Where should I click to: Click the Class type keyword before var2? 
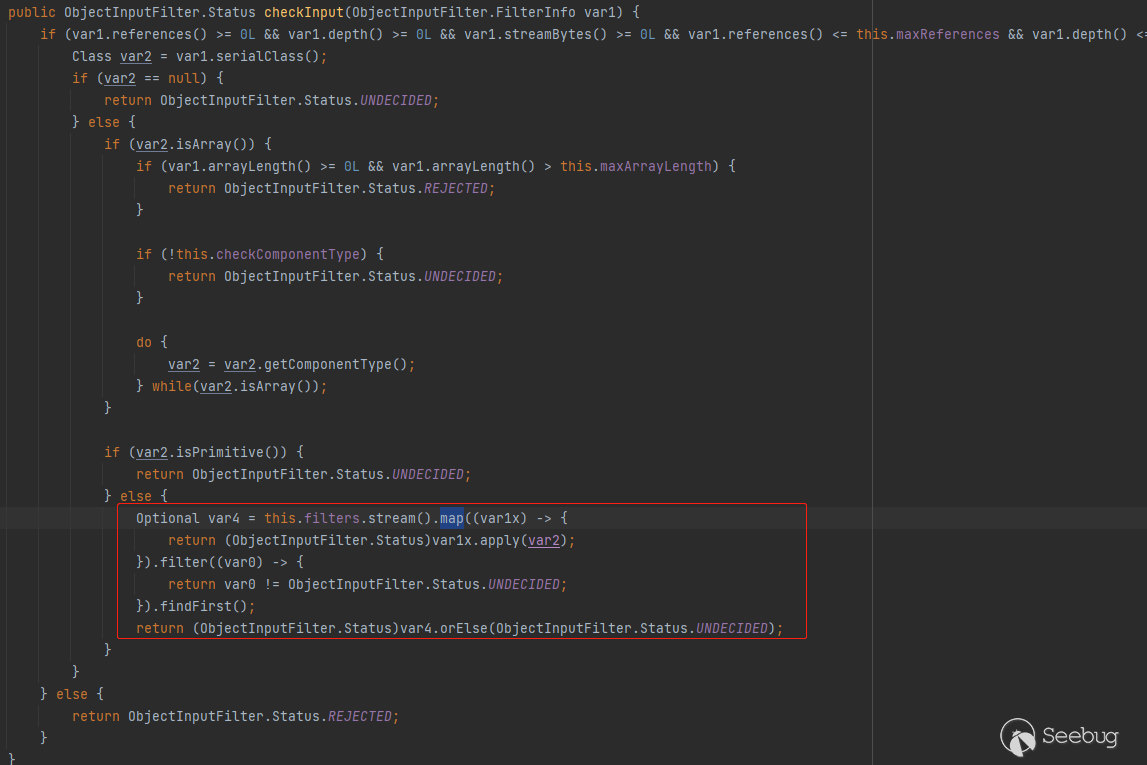[91, 56]
